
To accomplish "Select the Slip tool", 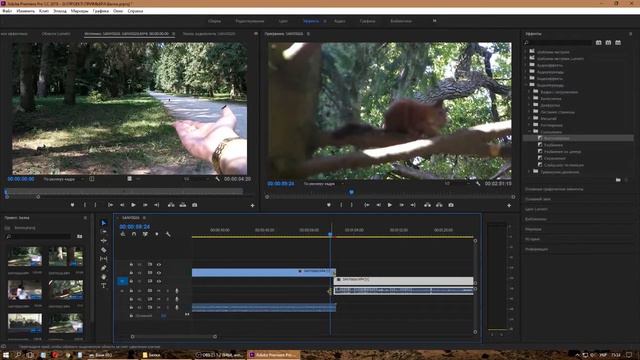I will [x=104, y=259].
